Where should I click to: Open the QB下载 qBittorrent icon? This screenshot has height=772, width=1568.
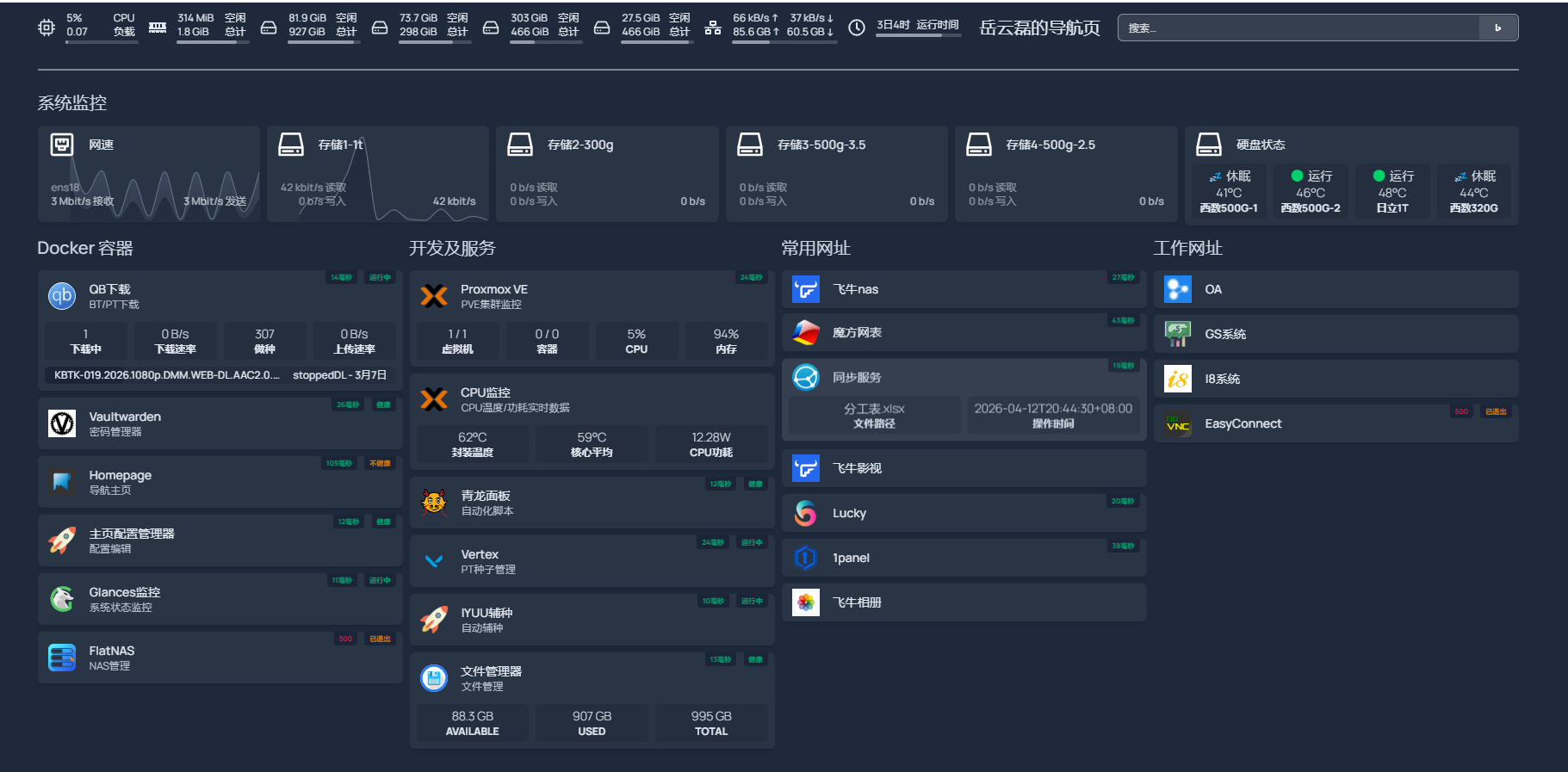pos(62,296)
